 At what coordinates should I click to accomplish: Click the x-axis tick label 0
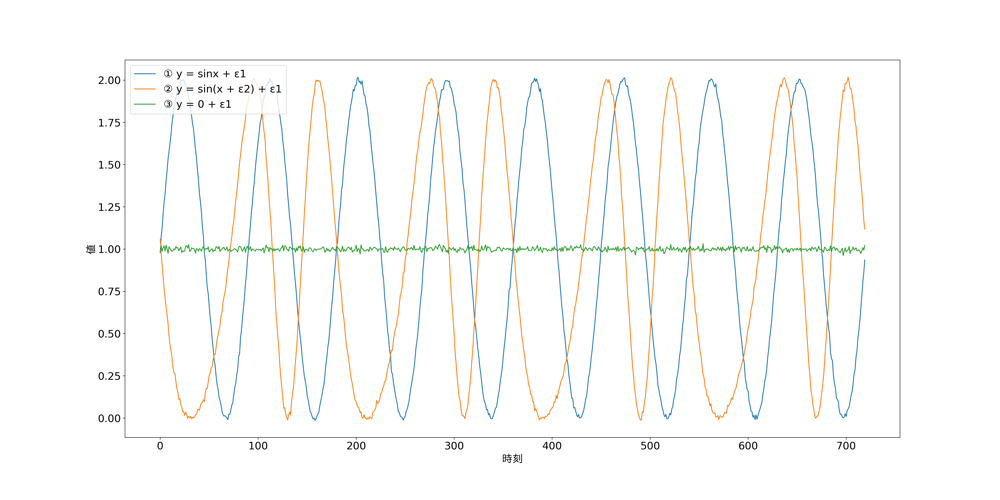[160, 446]
